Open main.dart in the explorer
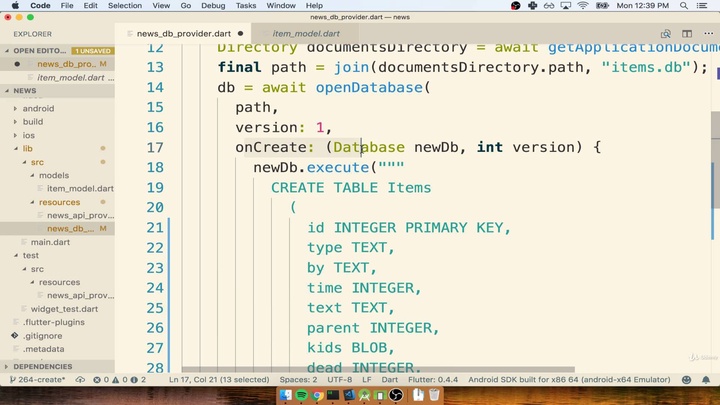This screenshot has height=405, width=720. (x=49, y=242)
